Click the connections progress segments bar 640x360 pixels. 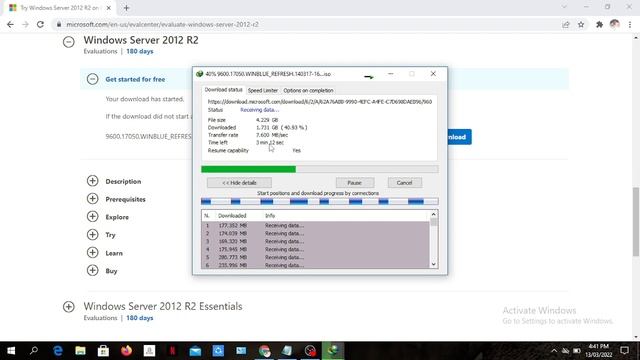(x=320, y=201)
